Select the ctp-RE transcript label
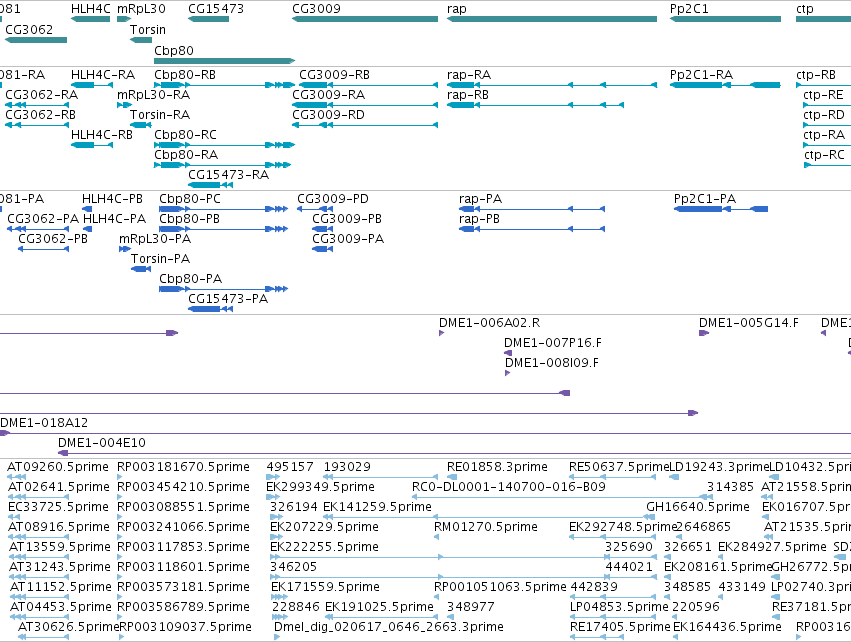This screenshot has width=851, height=642. tap(823, 94)
